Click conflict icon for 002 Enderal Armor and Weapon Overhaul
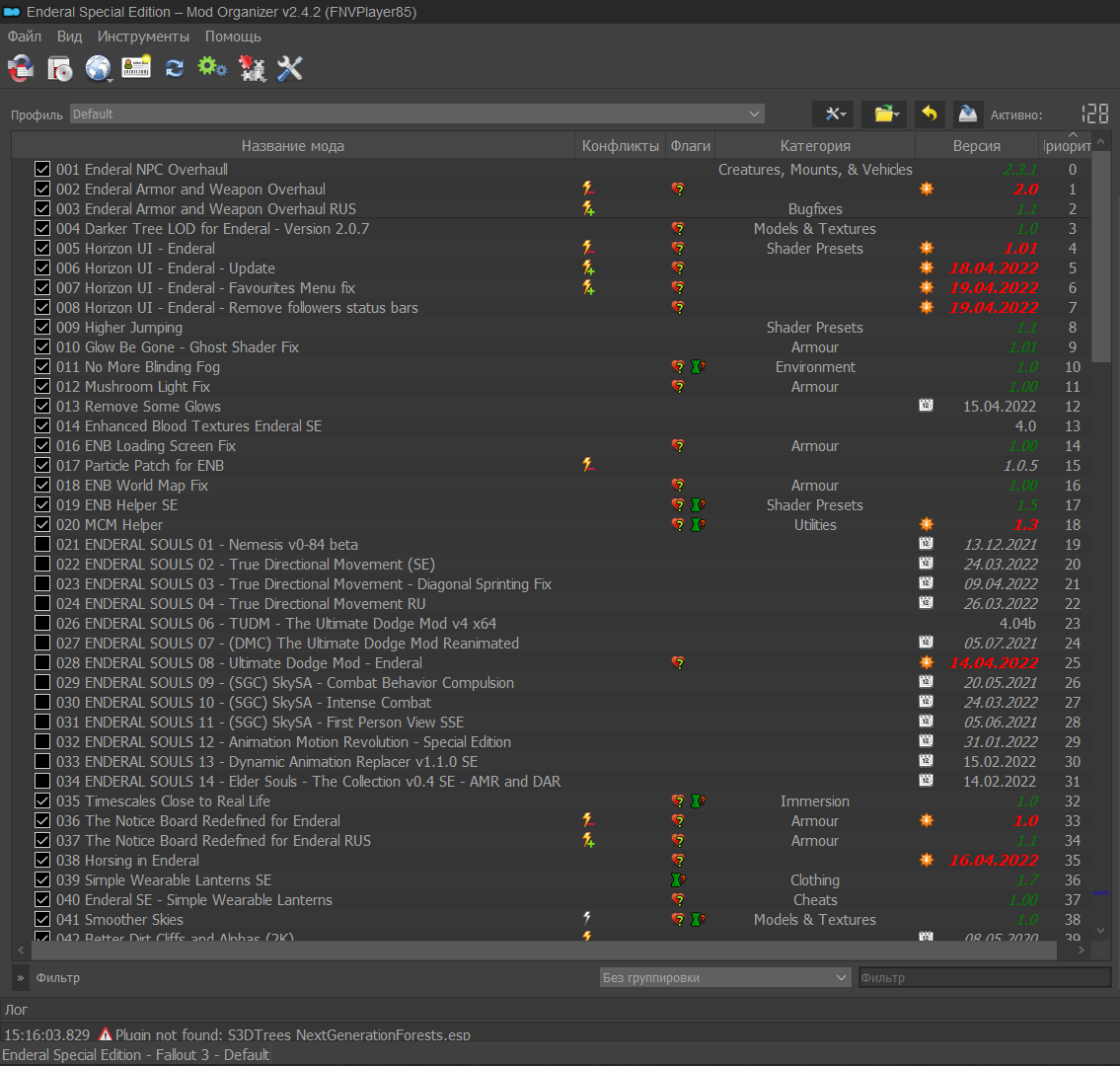Screen dimensions: 1120x1066 [588, 189]
